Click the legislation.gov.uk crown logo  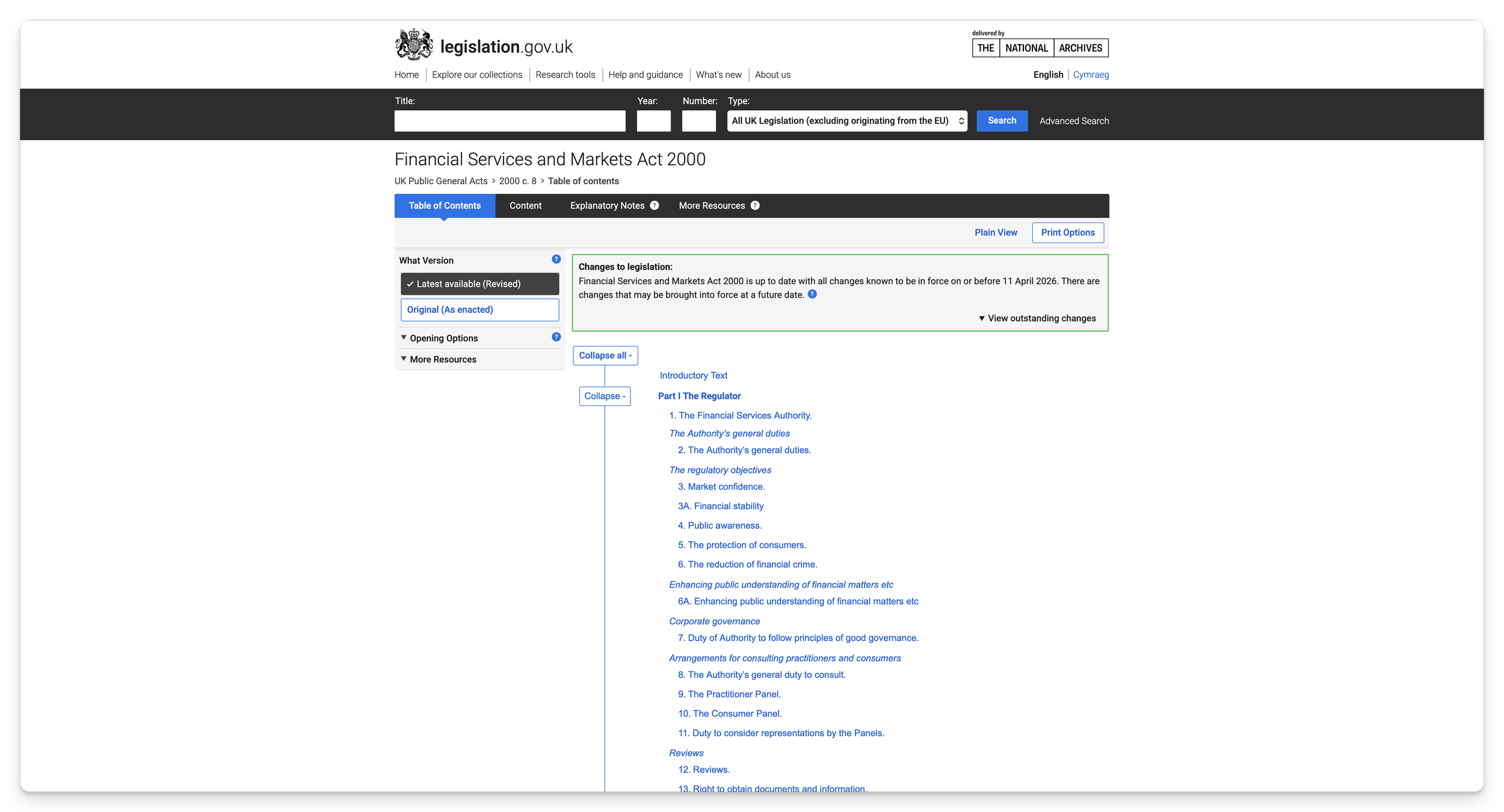pos(413,43)
